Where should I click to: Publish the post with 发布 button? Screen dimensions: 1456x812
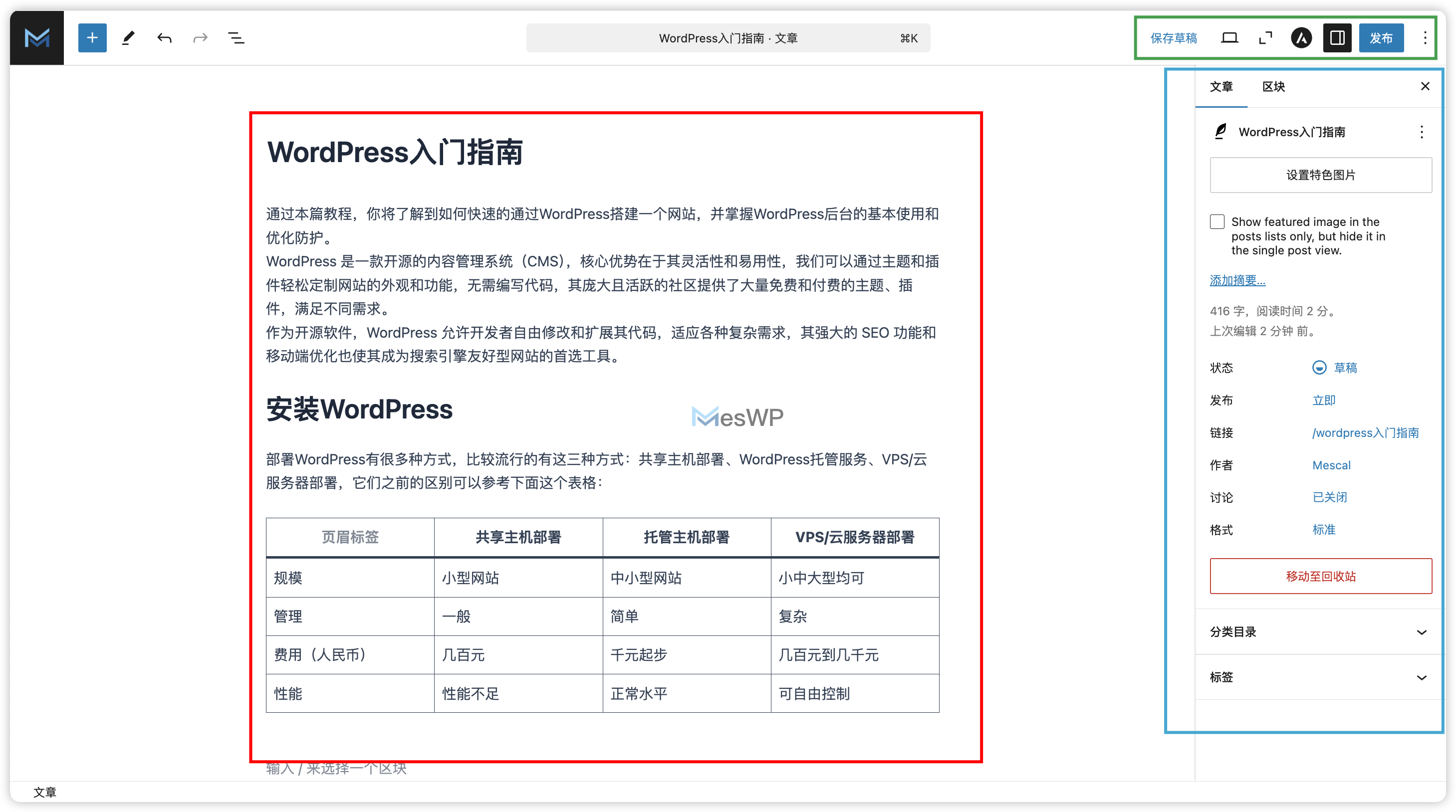point(1381,38)
